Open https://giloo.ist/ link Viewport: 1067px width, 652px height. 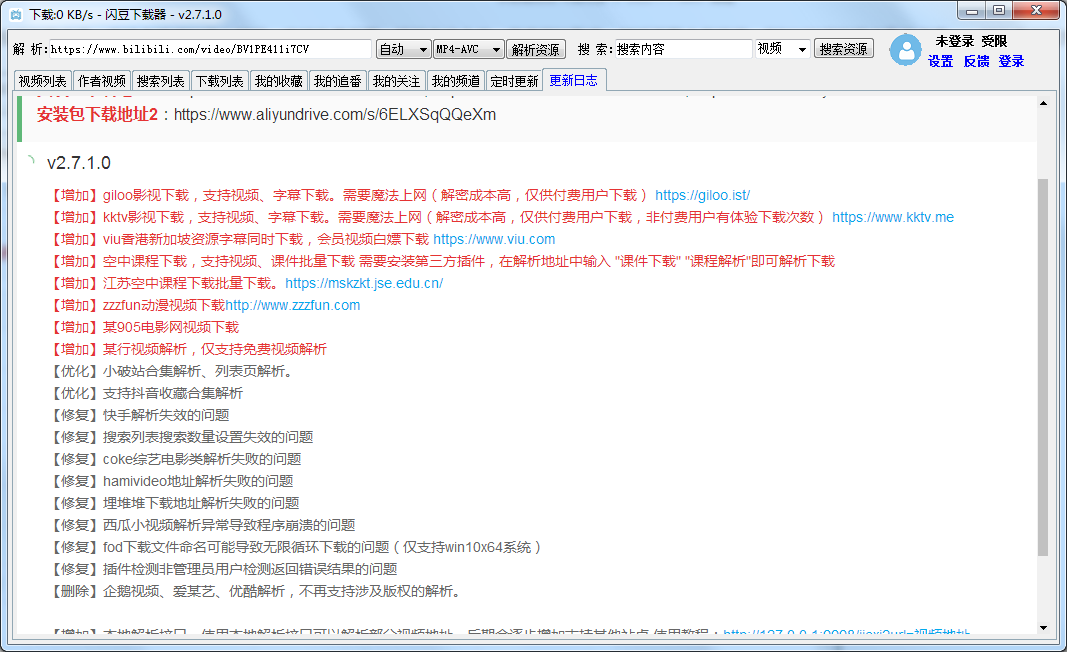pyautogui.click(x=702, y=195)
